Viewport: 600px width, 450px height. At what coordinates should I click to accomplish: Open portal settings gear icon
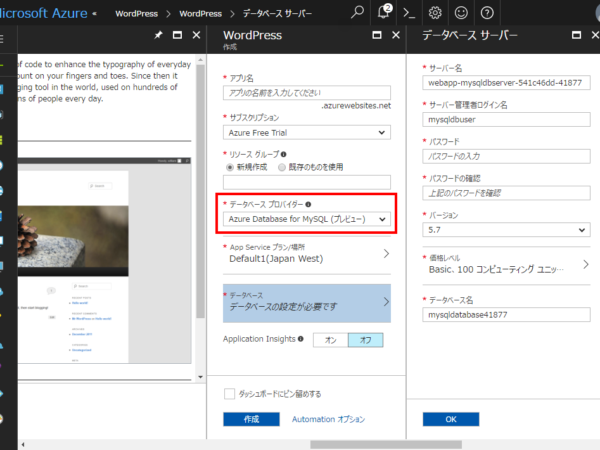435,13
